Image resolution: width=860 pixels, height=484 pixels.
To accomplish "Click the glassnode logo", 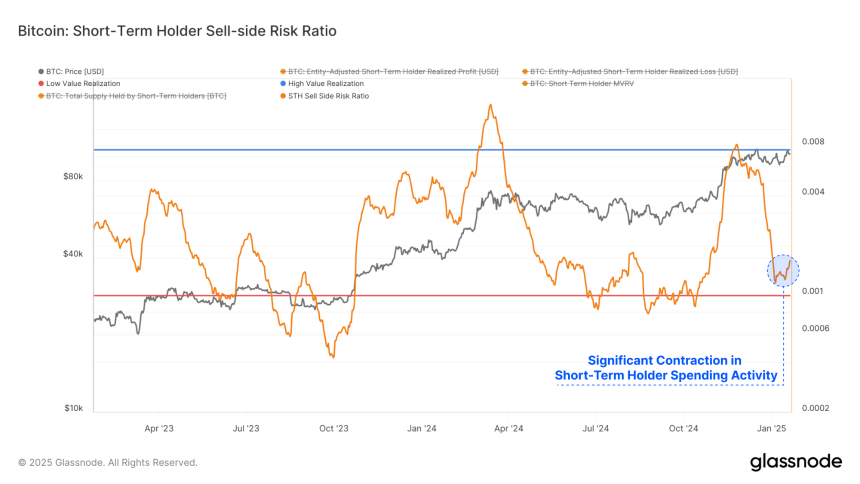I will pyautogui.click(x=796, y=462).
